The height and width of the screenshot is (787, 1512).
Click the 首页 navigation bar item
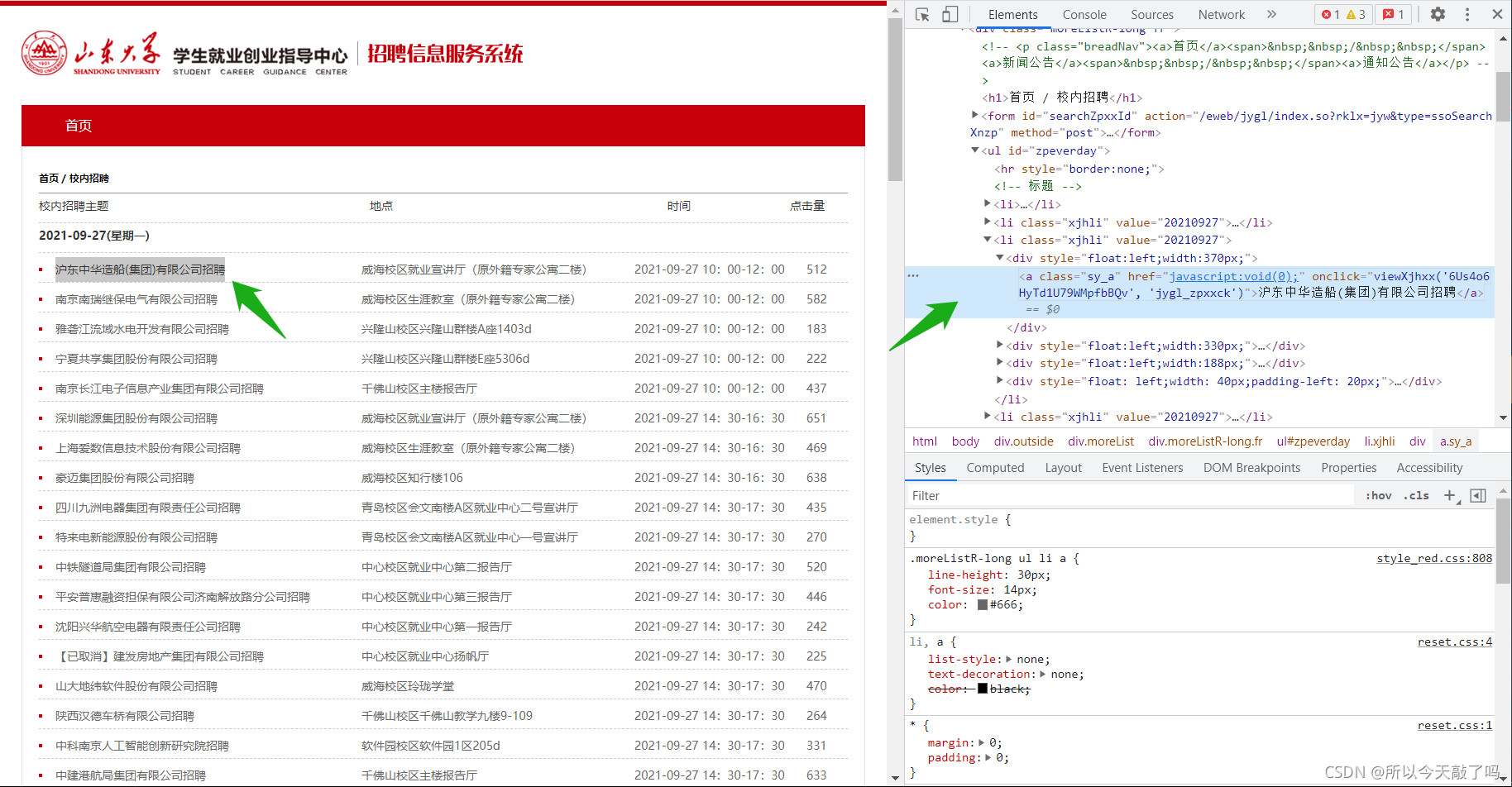point(79,126)
